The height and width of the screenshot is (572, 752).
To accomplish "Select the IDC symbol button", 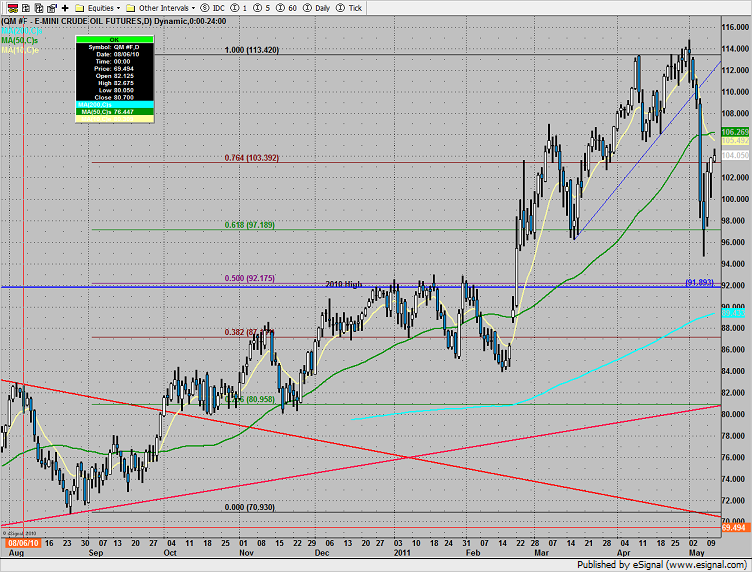I will tap(213, 8).
